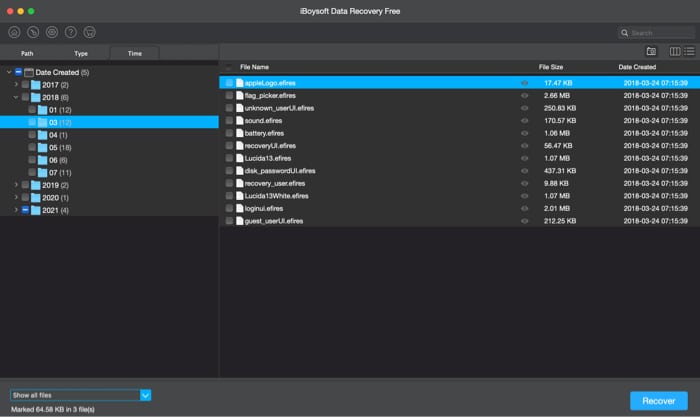Check the box for loginui.efires
This screenshot has height=417, width=700.
coord(229,208)
